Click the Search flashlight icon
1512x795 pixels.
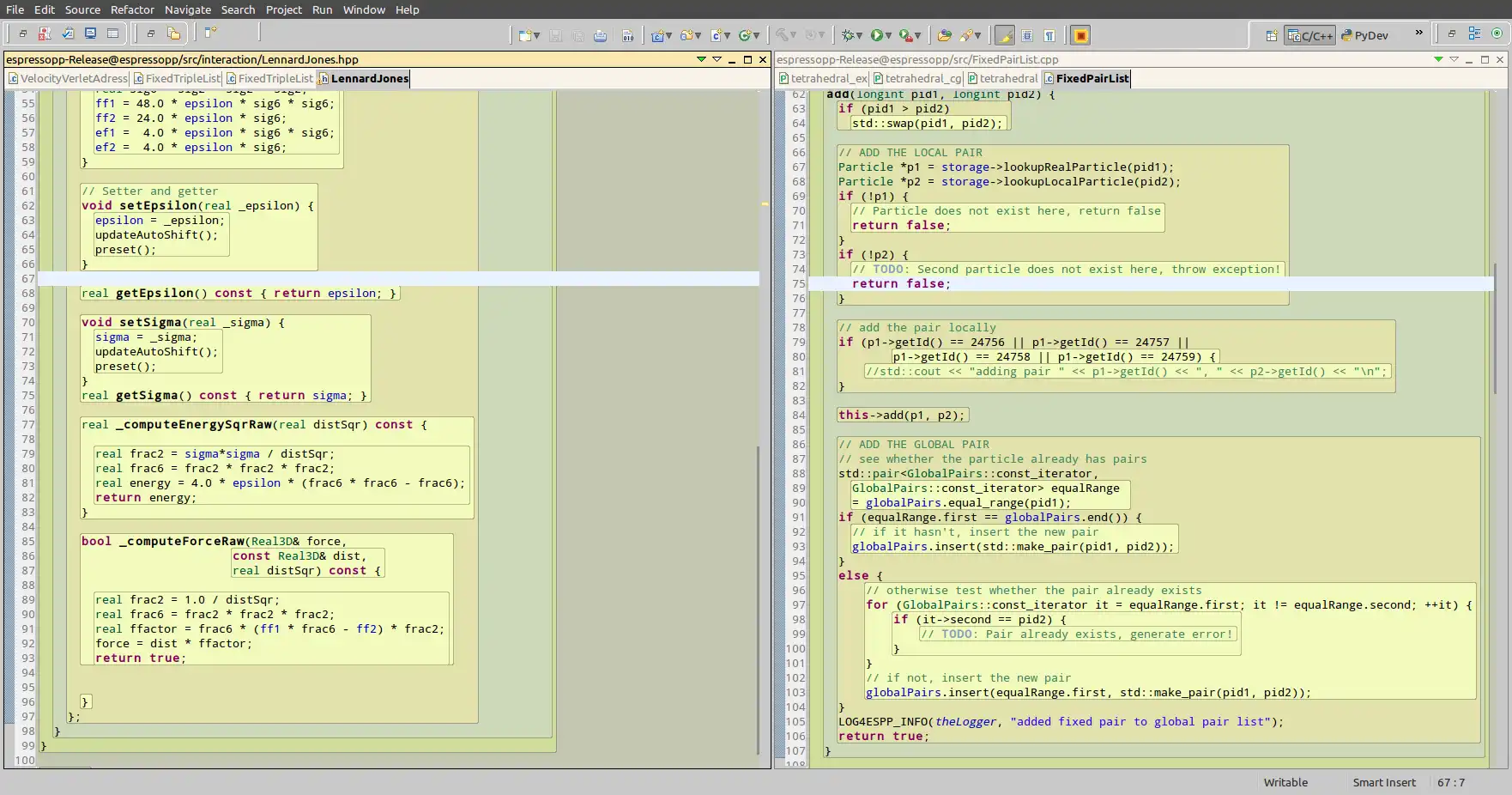point(967,35)
